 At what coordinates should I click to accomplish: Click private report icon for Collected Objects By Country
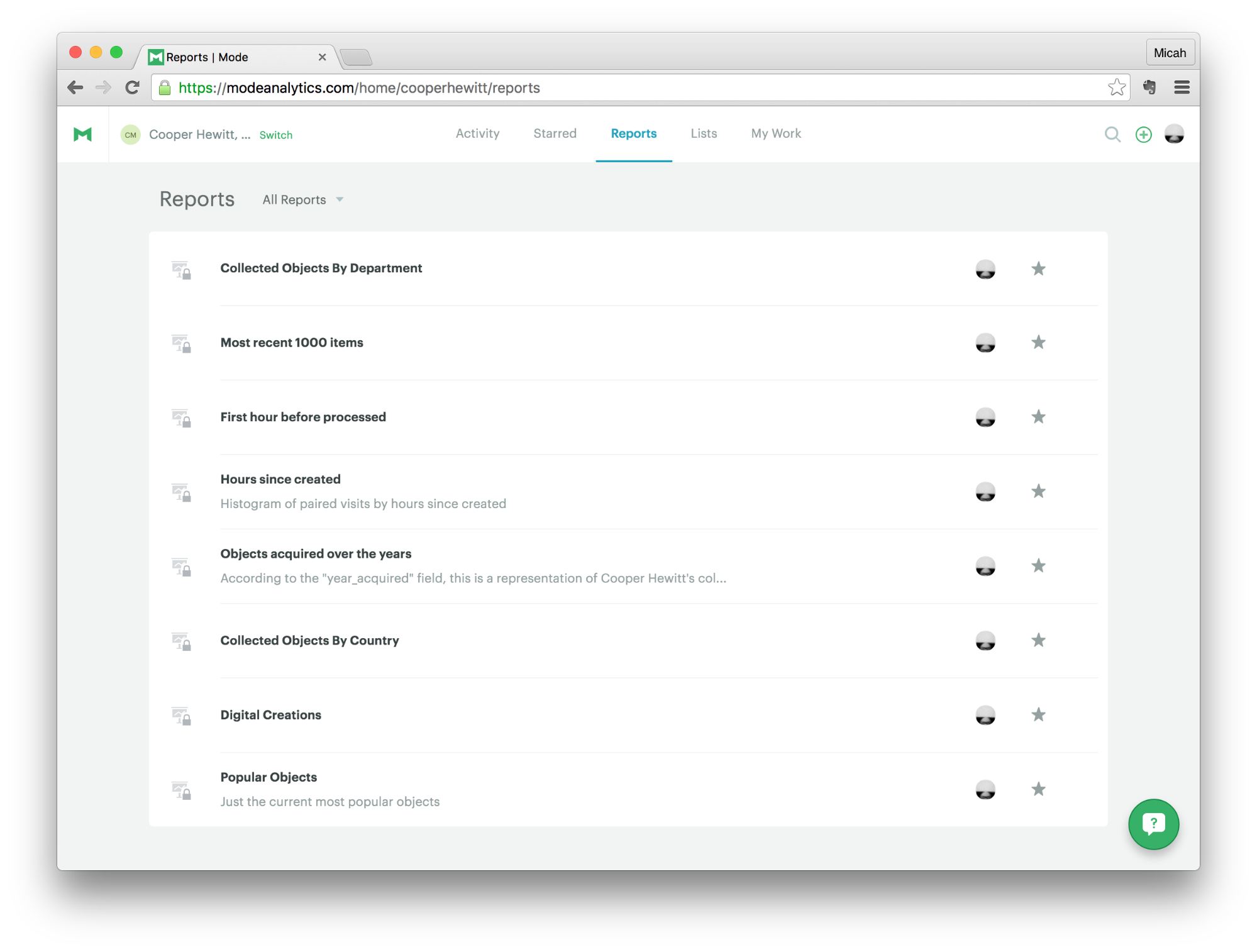[182, 641]
